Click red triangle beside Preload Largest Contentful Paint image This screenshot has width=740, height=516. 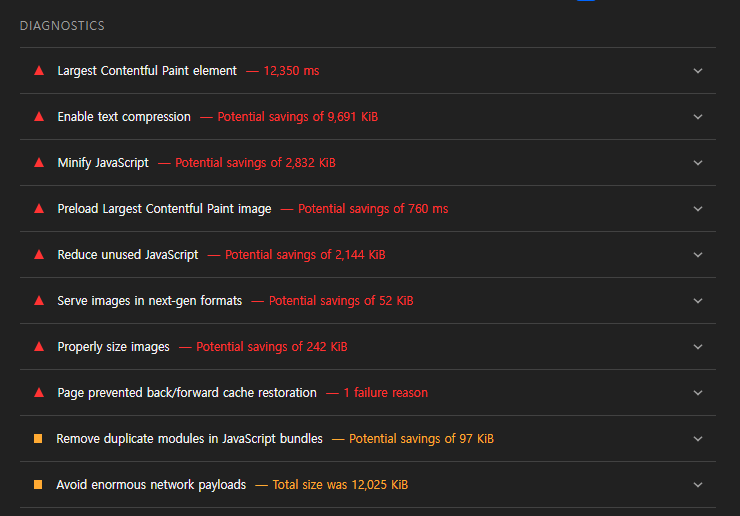coord(39,209)
